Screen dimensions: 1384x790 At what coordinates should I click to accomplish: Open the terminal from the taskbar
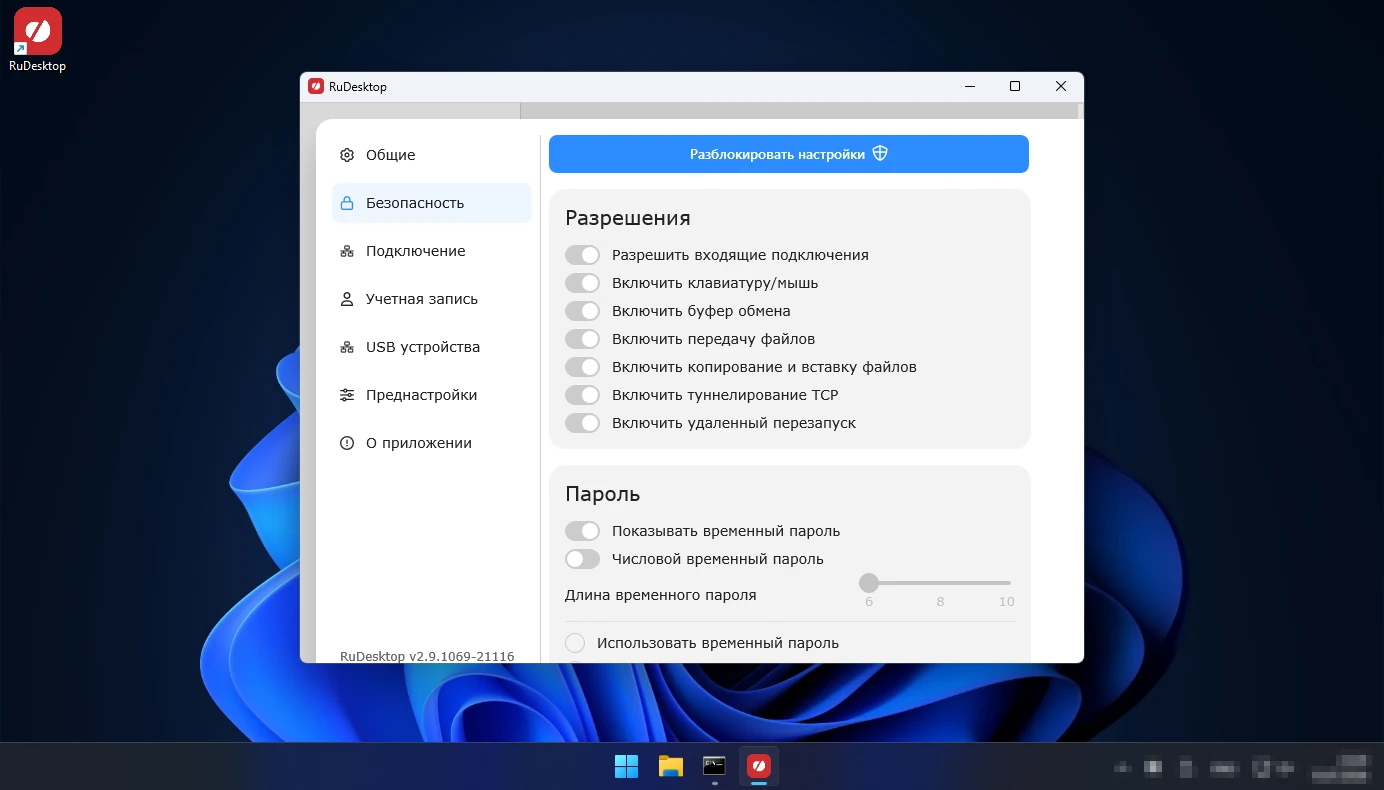[714, 767]
